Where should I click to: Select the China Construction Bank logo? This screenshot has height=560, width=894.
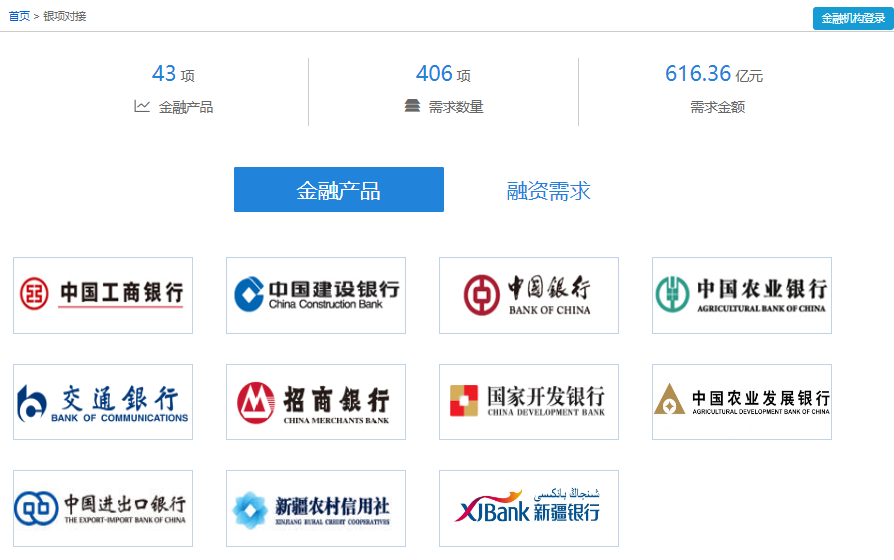316,295
